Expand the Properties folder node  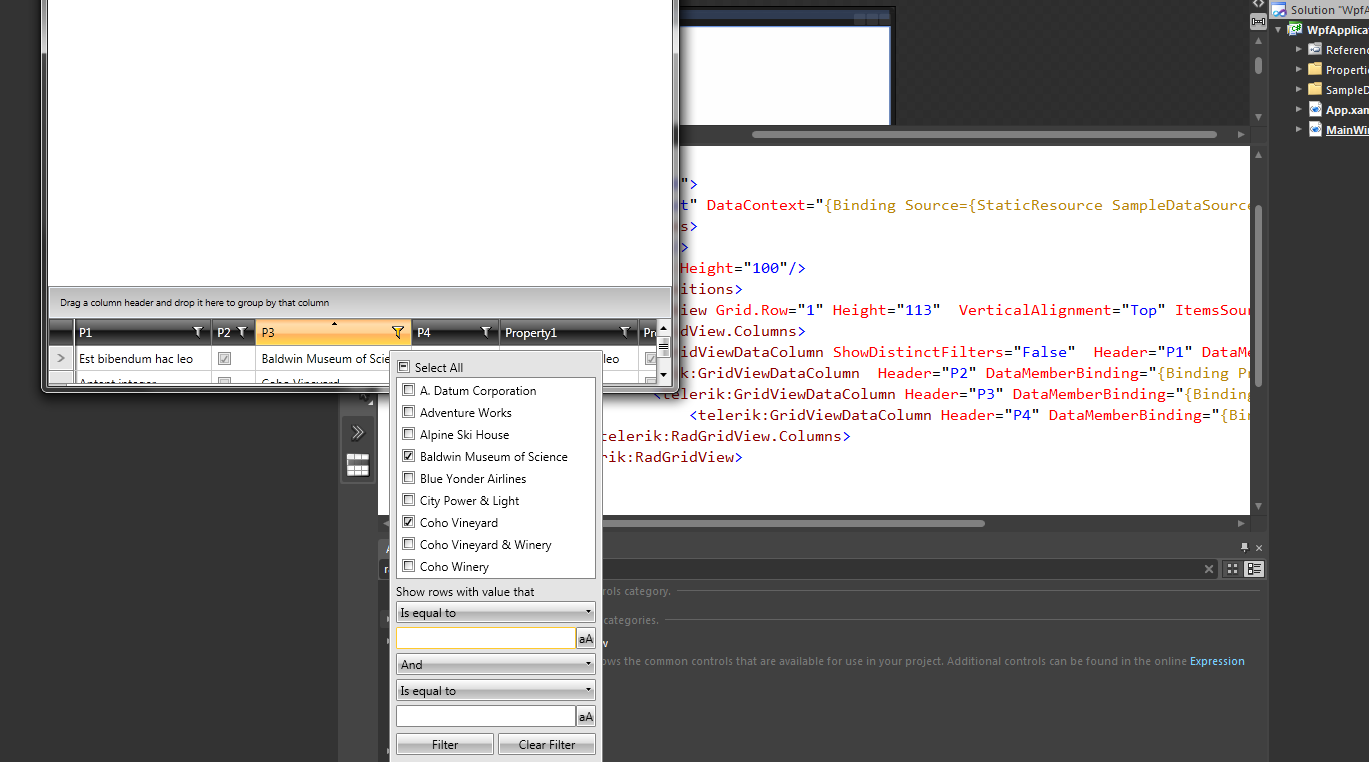click(1299, 70)
